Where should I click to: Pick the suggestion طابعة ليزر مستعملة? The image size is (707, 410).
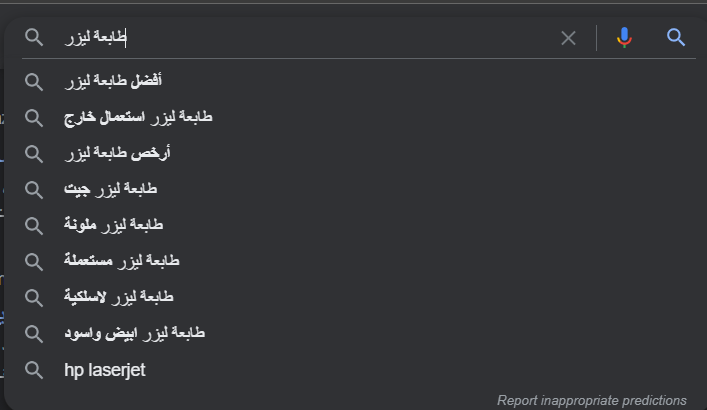point(121,261)
